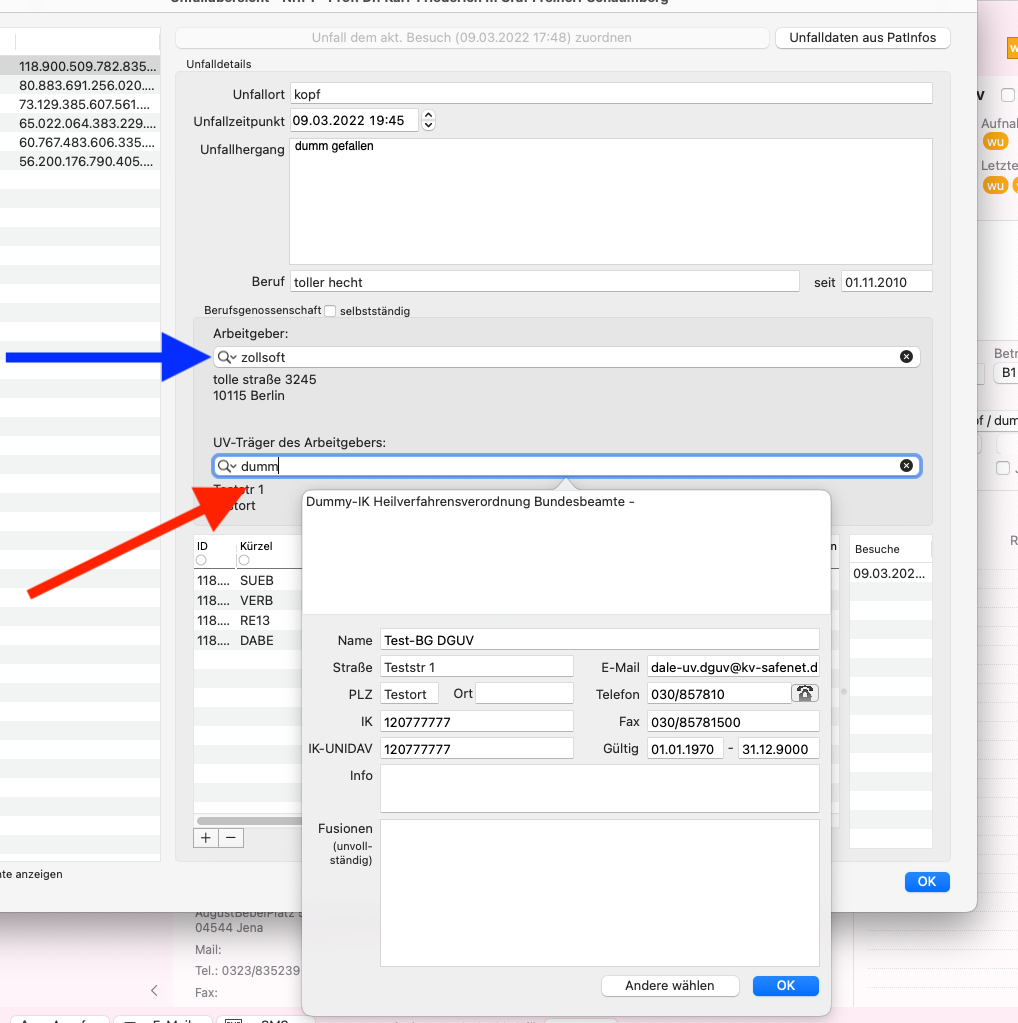Click the ID column header
The image size is (1018, 1023).
[x=202, y=545]
